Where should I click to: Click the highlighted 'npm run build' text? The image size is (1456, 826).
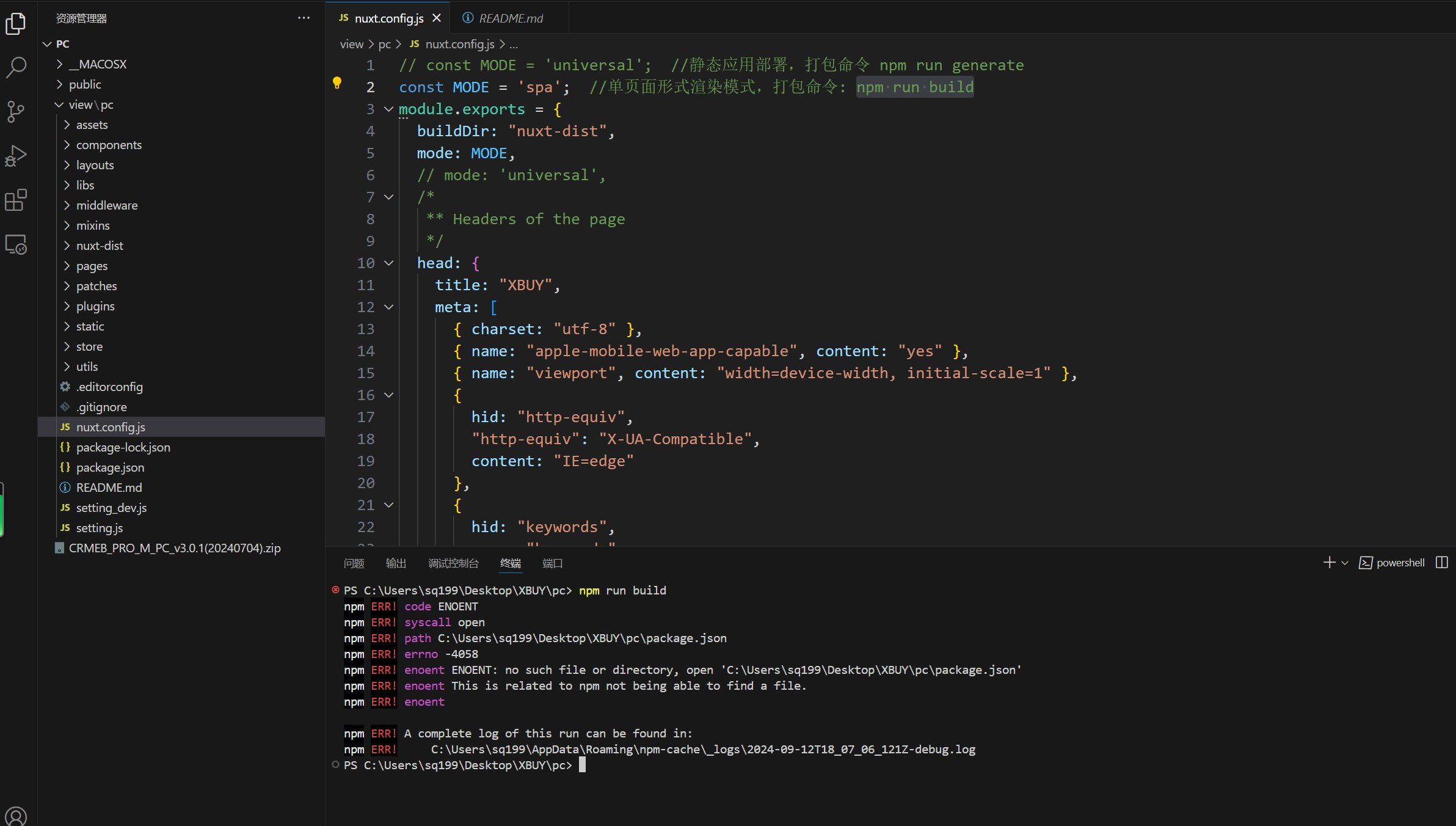pos(915,87)
